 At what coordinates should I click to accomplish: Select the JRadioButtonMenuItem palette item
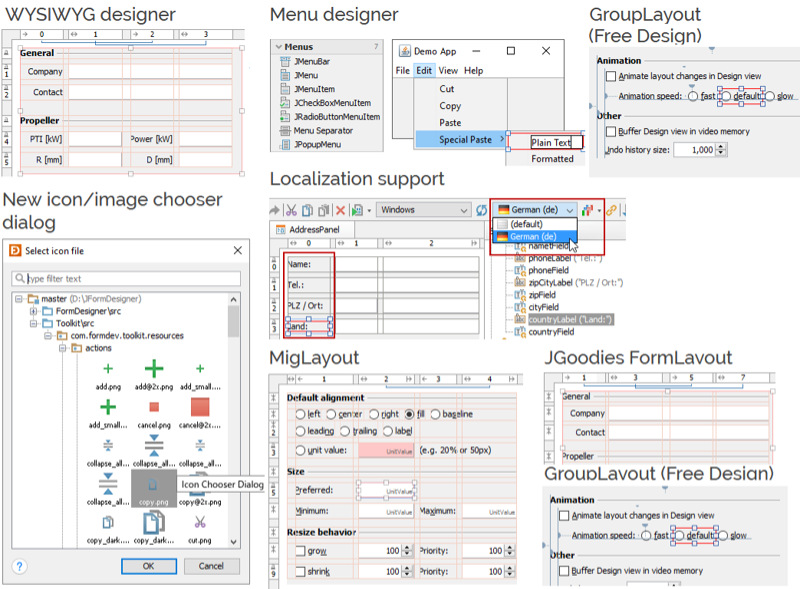(x=330, y=116)
